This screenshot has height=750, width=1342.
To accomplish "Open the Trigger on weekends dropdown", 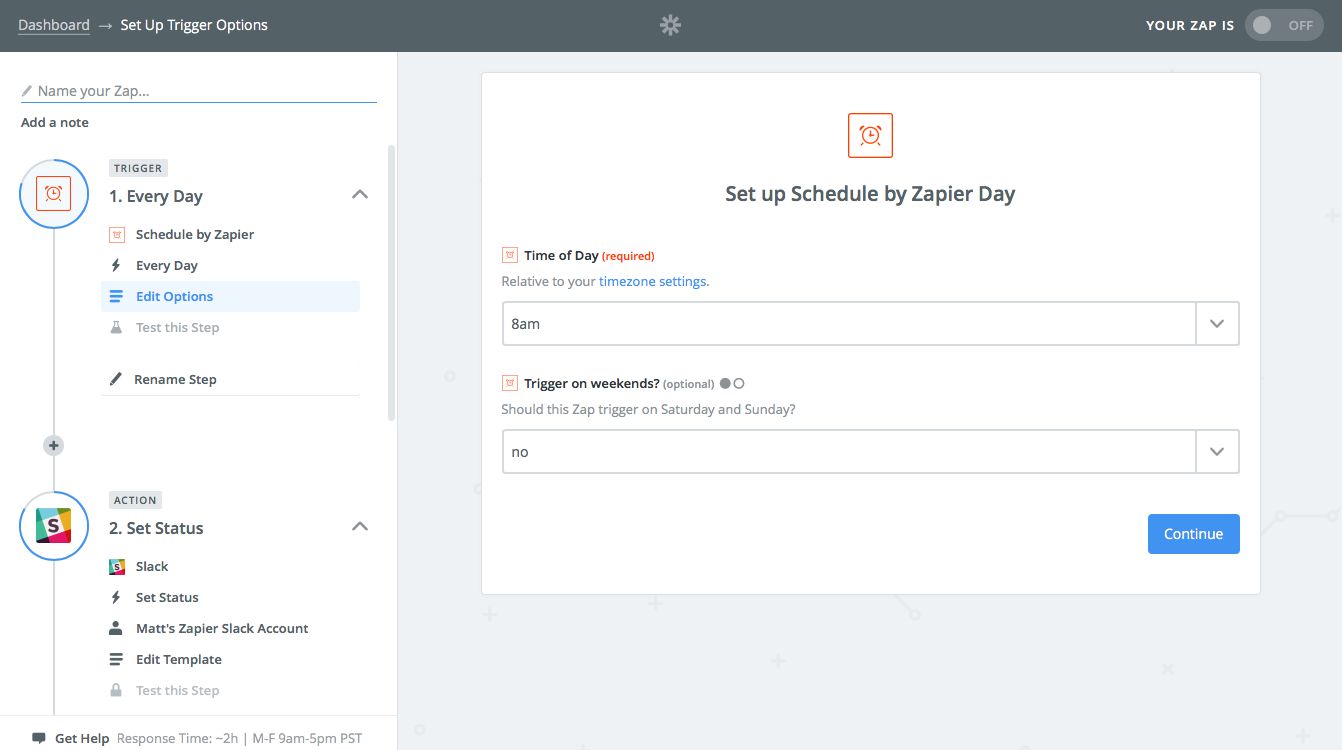I will click(x=1217, y=452).
